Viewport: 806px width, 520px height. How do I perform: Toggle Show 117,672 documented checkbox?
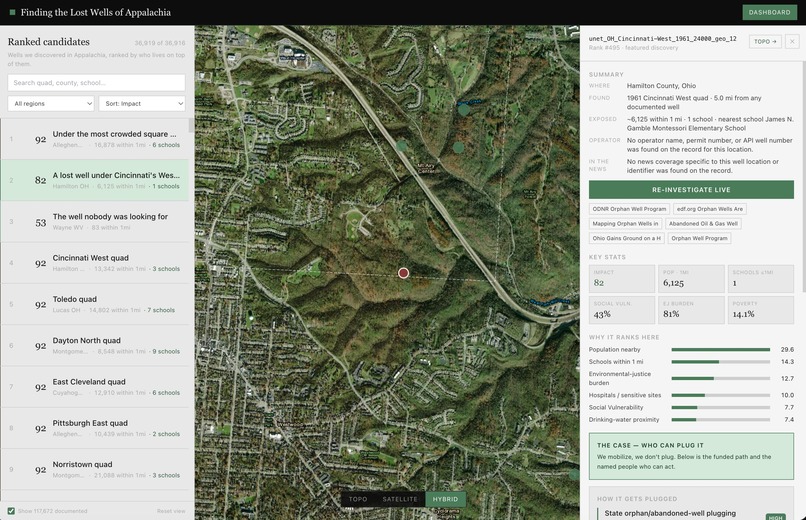click(11, 511)
